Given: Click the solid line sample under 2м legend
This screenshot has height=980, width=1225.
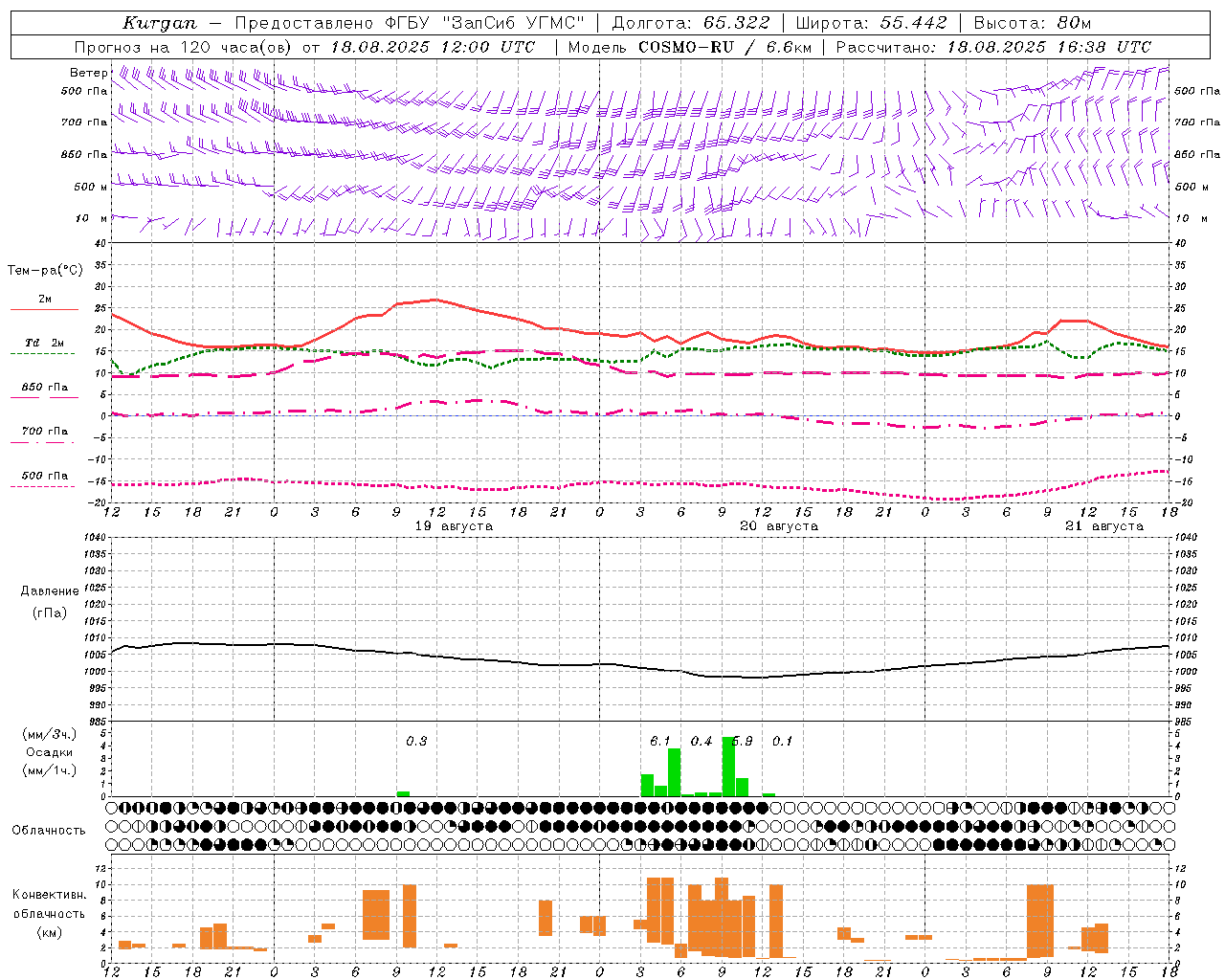Looking at the screenshot, I should click(44, 310).
